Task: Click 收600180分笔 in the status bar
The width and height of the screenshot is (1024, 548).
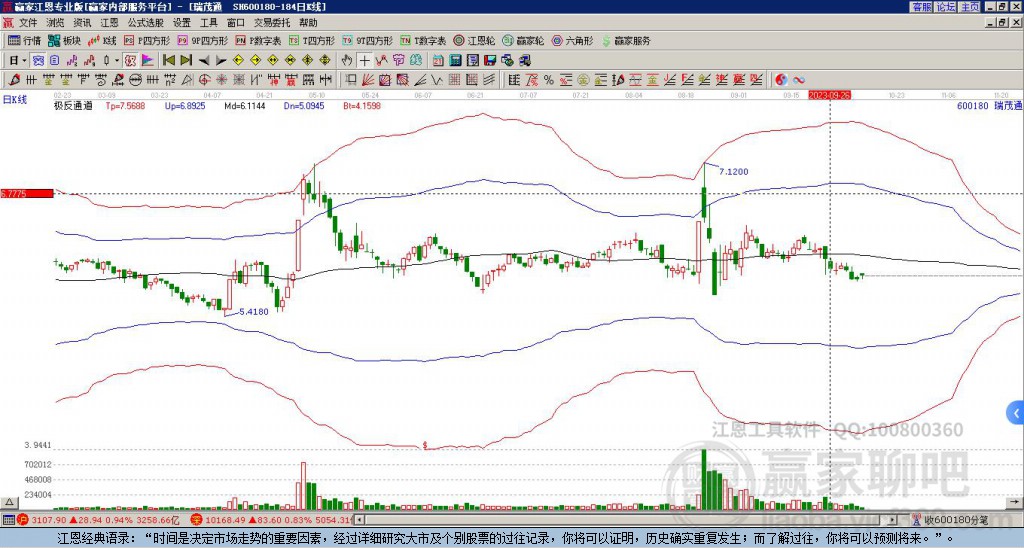Action: click(956, 520)
